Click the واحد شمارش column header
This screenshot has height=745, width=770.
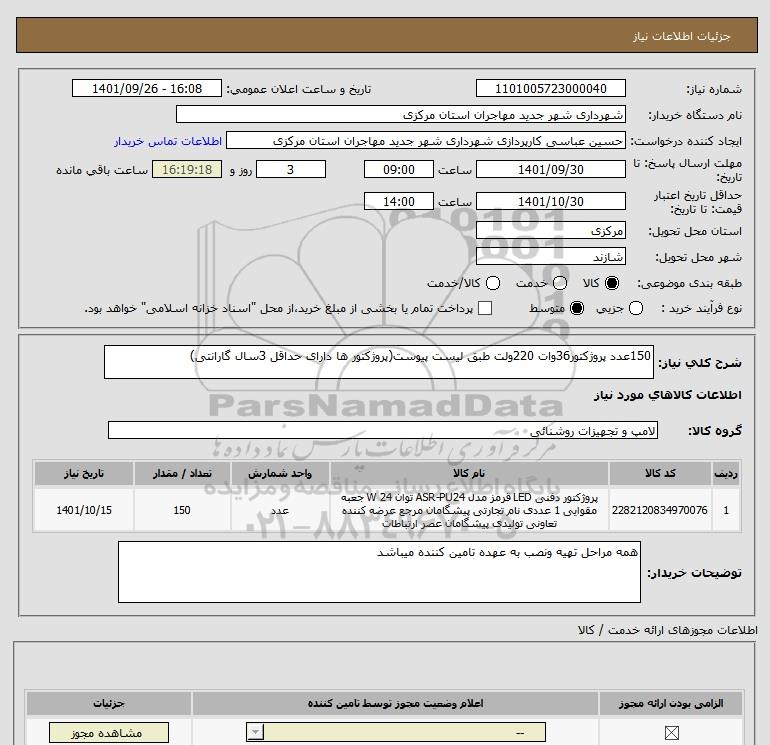(x=280, y=473)
